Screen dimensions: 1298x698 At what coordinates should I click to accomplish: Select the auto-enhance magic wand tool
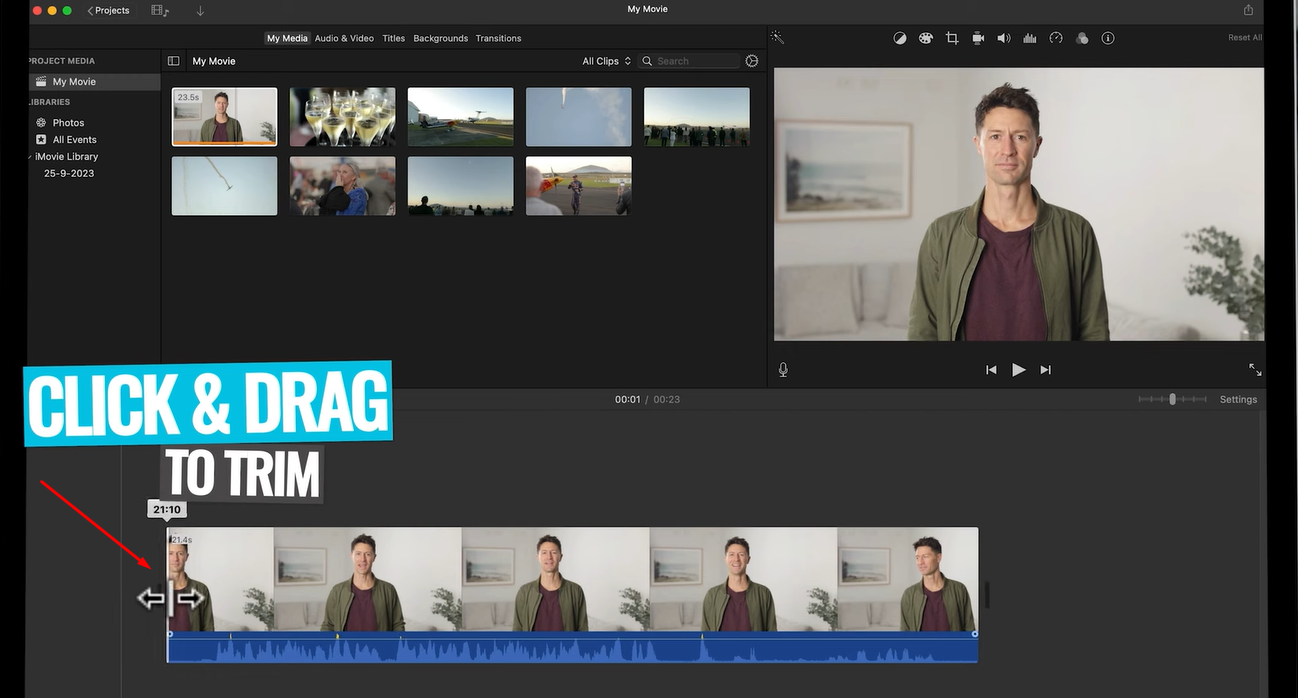click(x=777, y=37)
